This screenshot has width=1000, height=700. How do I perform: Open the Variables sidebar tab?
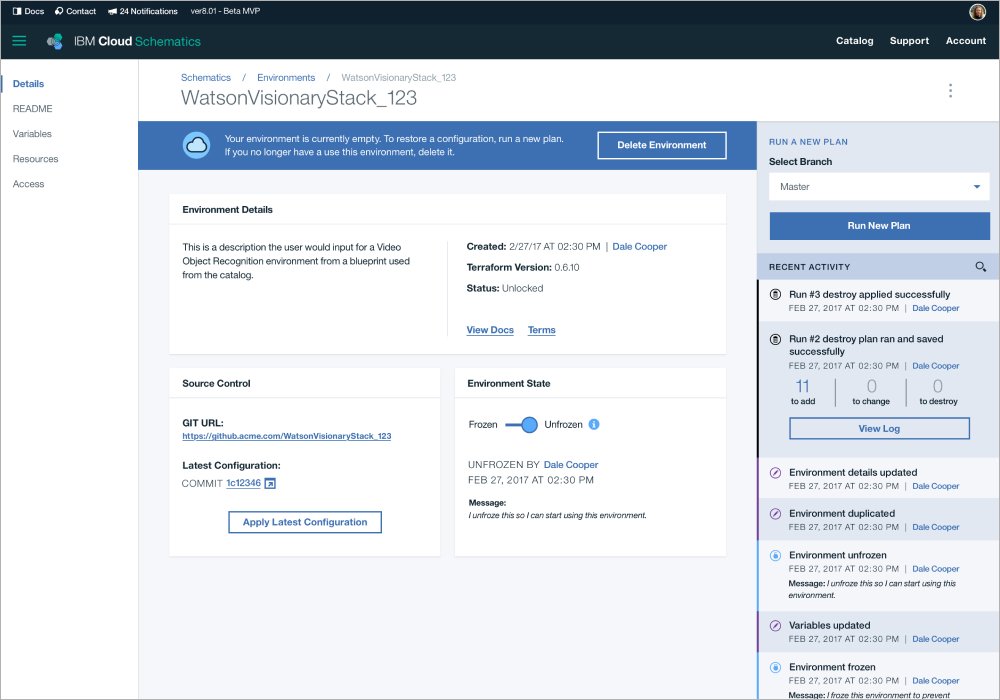pos(32,134)
